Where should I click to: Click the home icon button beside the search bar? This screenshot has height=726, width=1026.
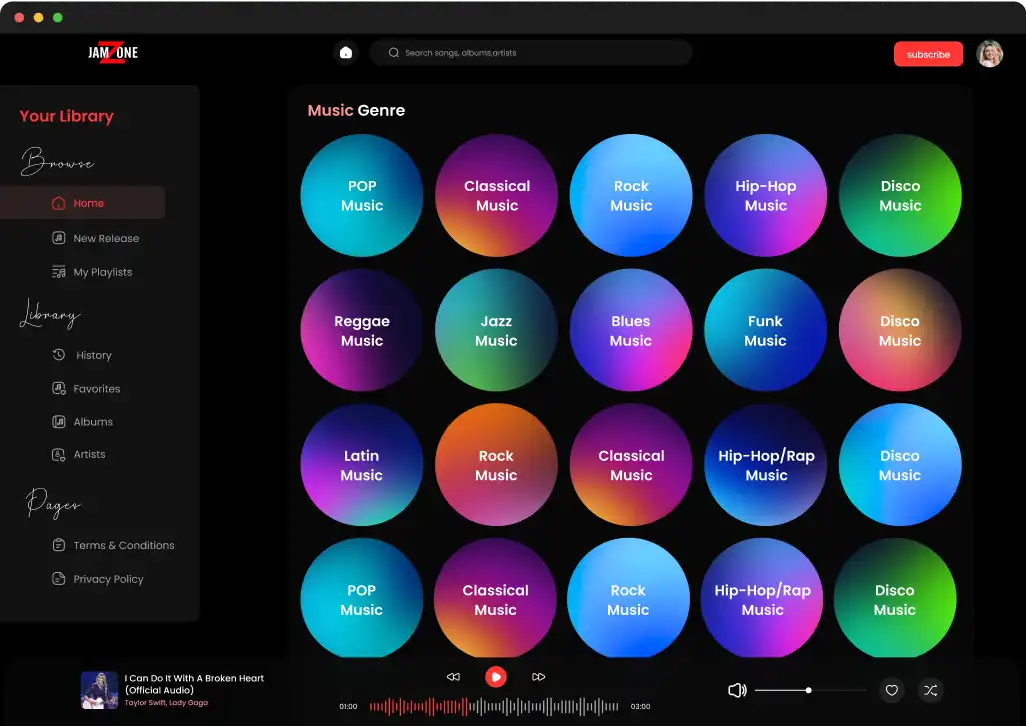tap(345, 53)
